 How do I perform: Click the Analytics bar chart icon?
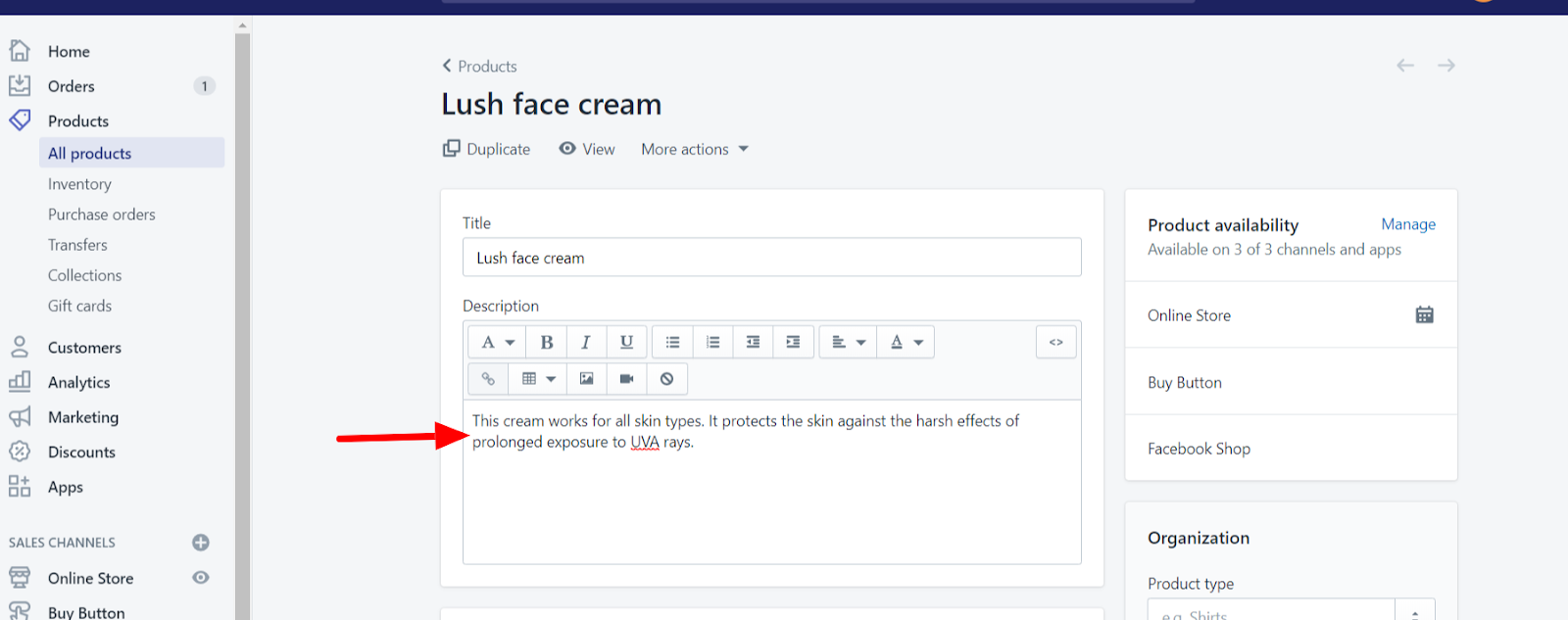[x=20, y=382]
